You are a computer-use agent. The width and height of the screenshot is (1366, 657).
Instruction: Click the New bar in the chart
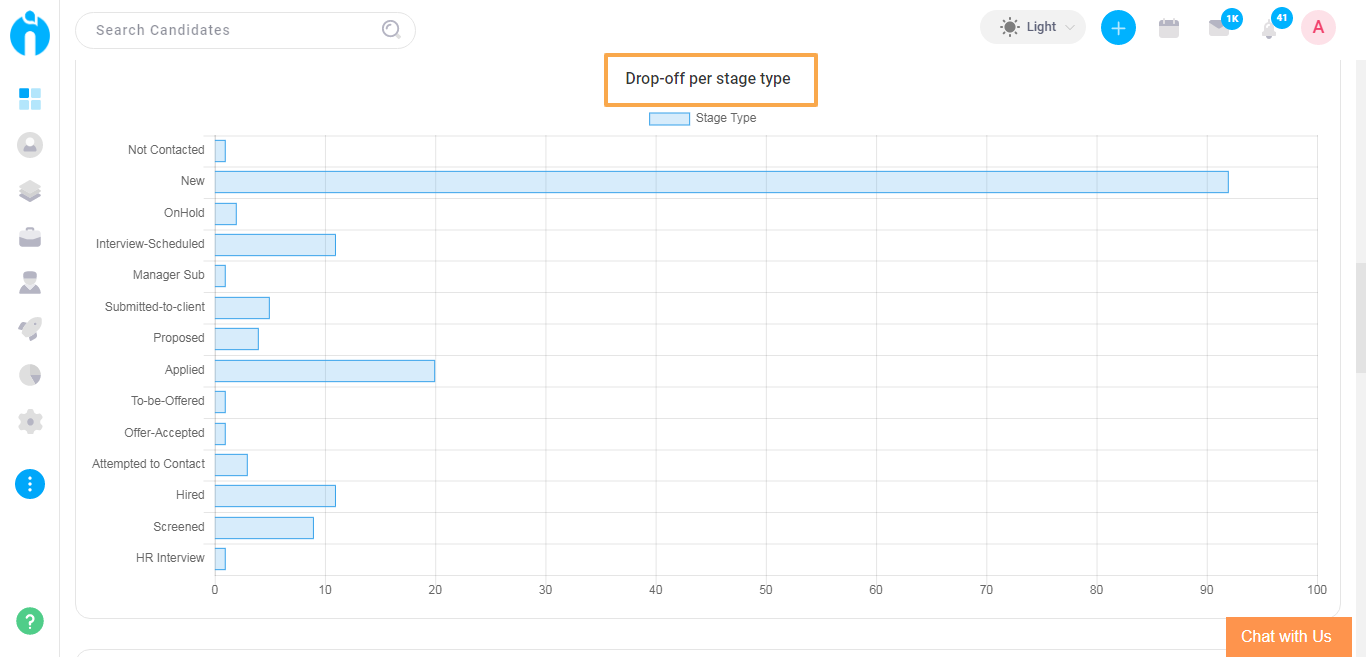click(x=721, y=182)
